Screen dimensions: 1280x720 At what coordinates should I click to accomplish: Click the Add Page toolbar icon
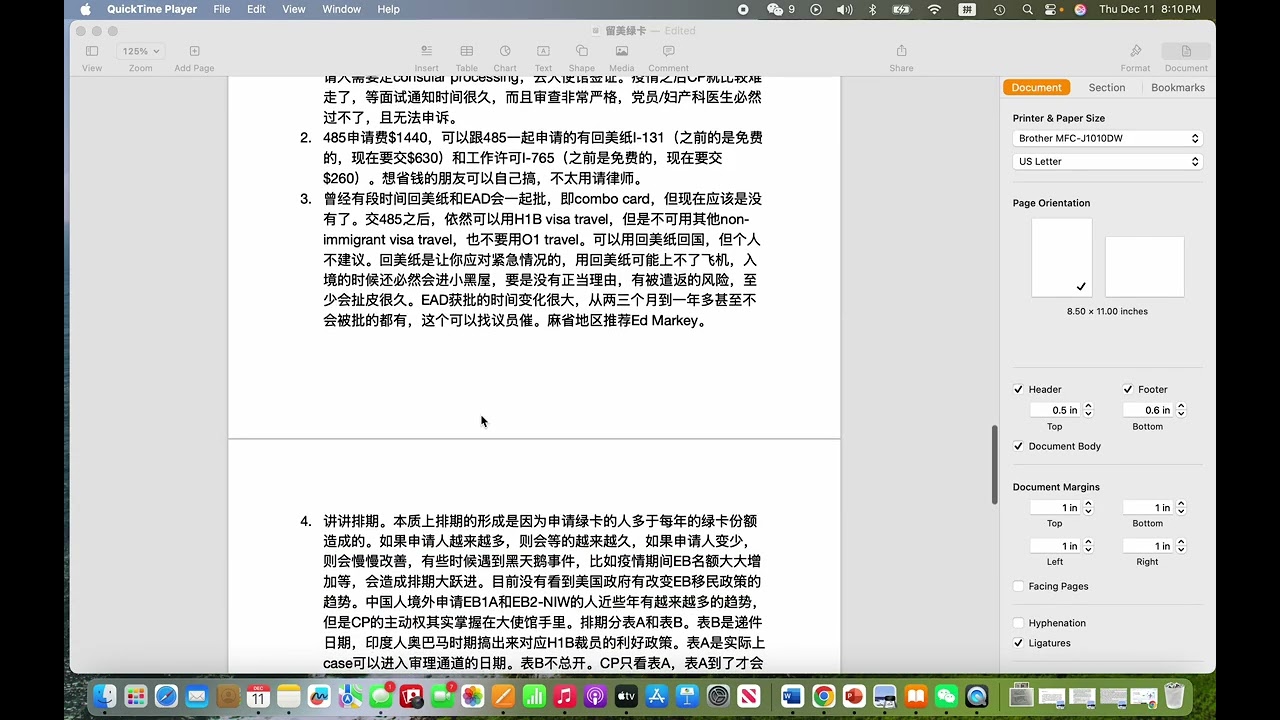pyautogui.click(x=194, y=51)
